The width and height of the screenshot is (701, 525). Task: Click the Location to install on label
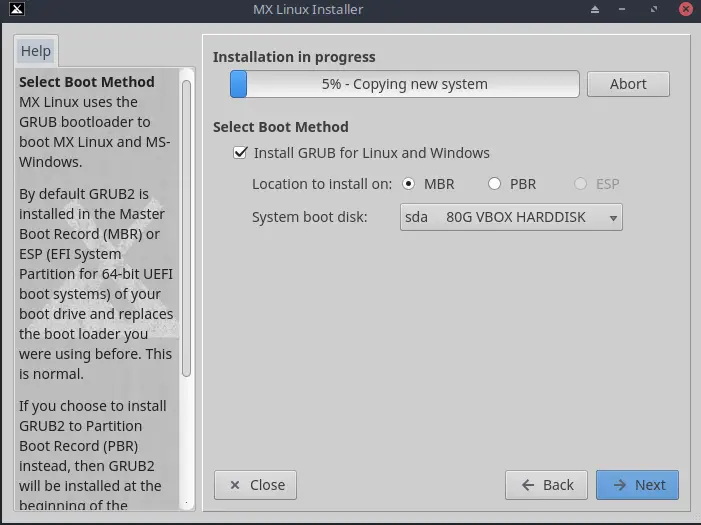(x=322, y=184)
